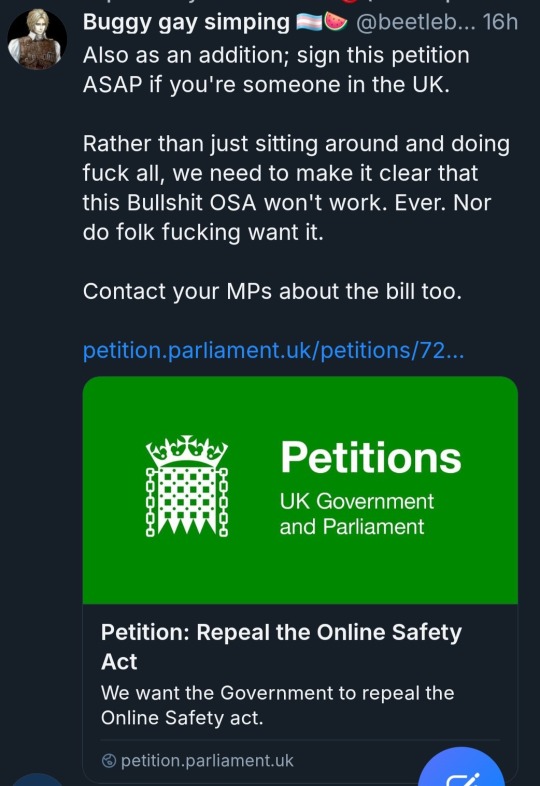Image resolution: width=540 pixels, height=786 pixels.
Task: Click card description 'We want the Government'
Action: click(277, 705)
